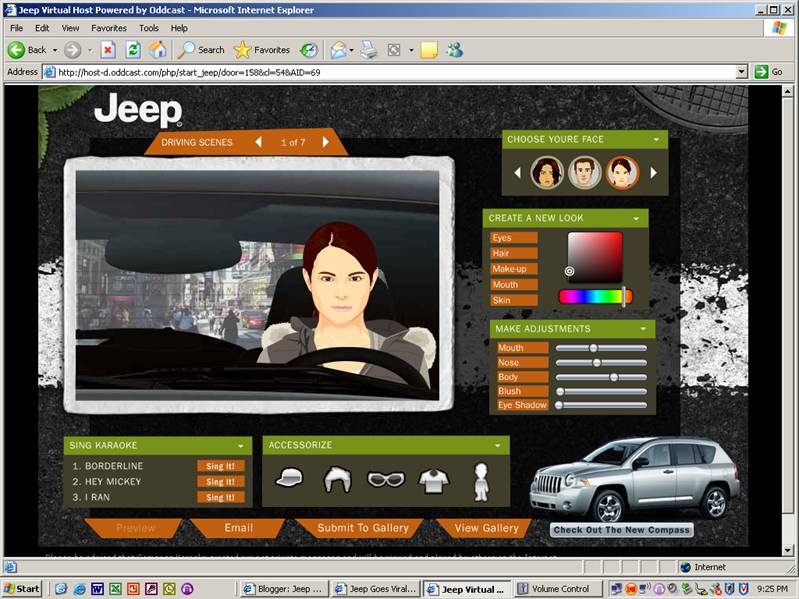
Task: Sing It for Borderline
Action: point(221,466)
